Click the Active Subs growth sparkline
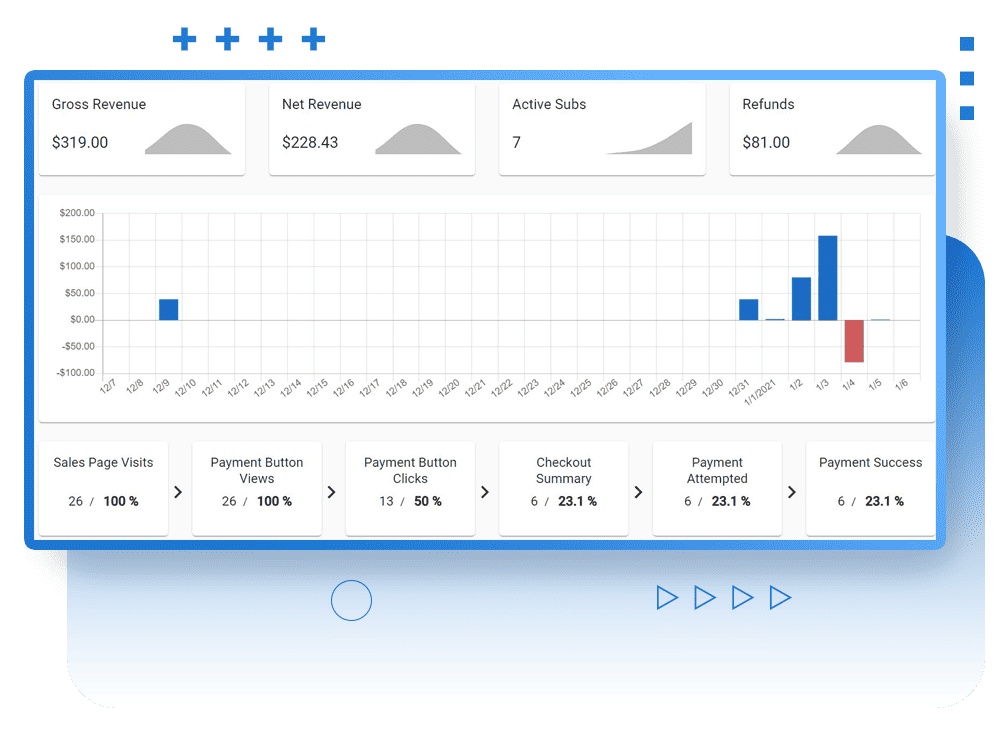1000x737 pixels. point(651,140)
